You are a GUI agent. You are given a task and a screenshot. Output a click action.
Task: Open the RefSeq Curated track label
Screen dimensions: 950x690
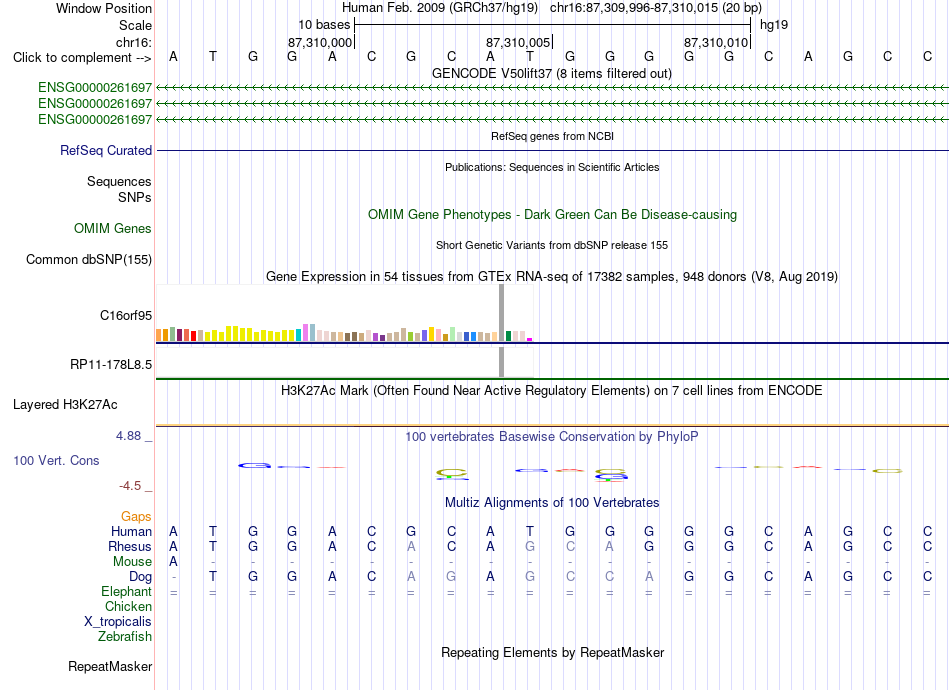(x=106, y=150)
